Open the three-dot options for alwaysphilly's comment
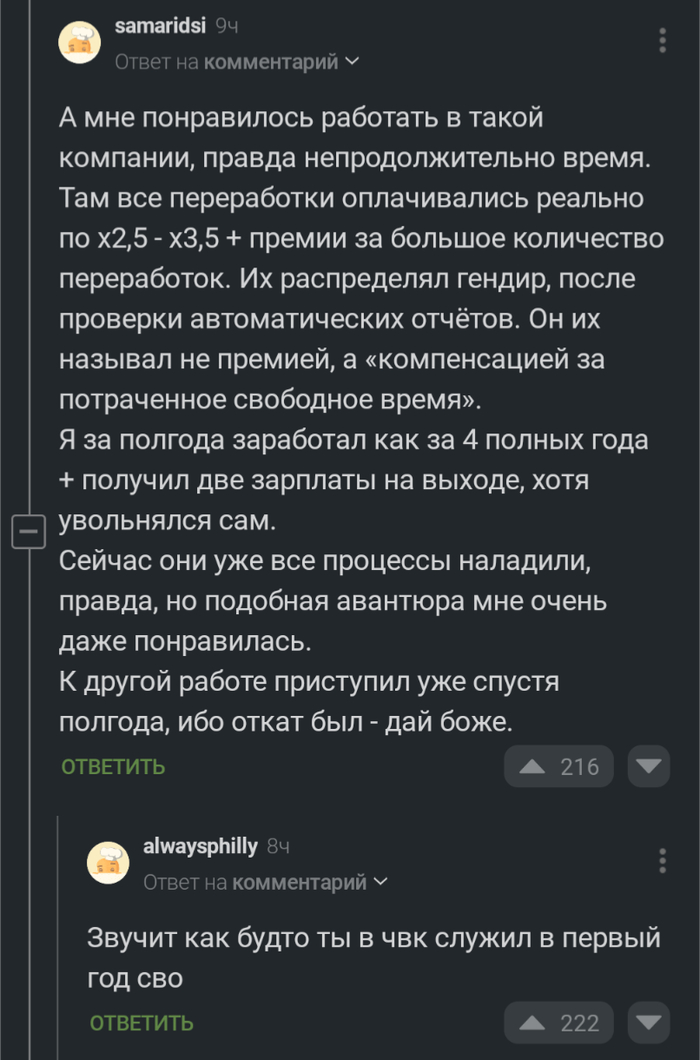This screenshot has width=700, height=1060. click(x=662, y=860)
